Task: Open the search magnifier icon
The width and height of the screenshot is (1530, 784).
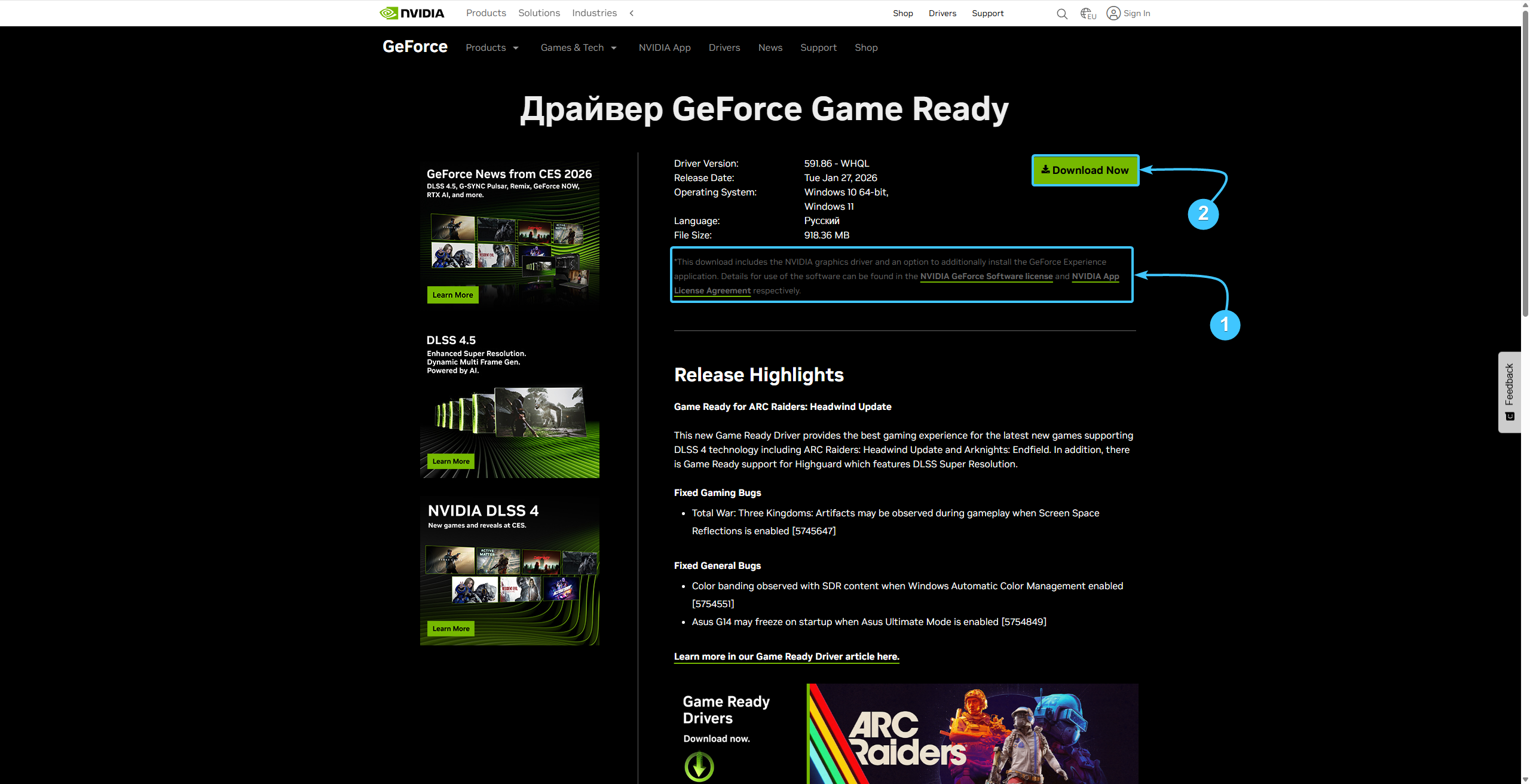Action: click(1061, 14)
